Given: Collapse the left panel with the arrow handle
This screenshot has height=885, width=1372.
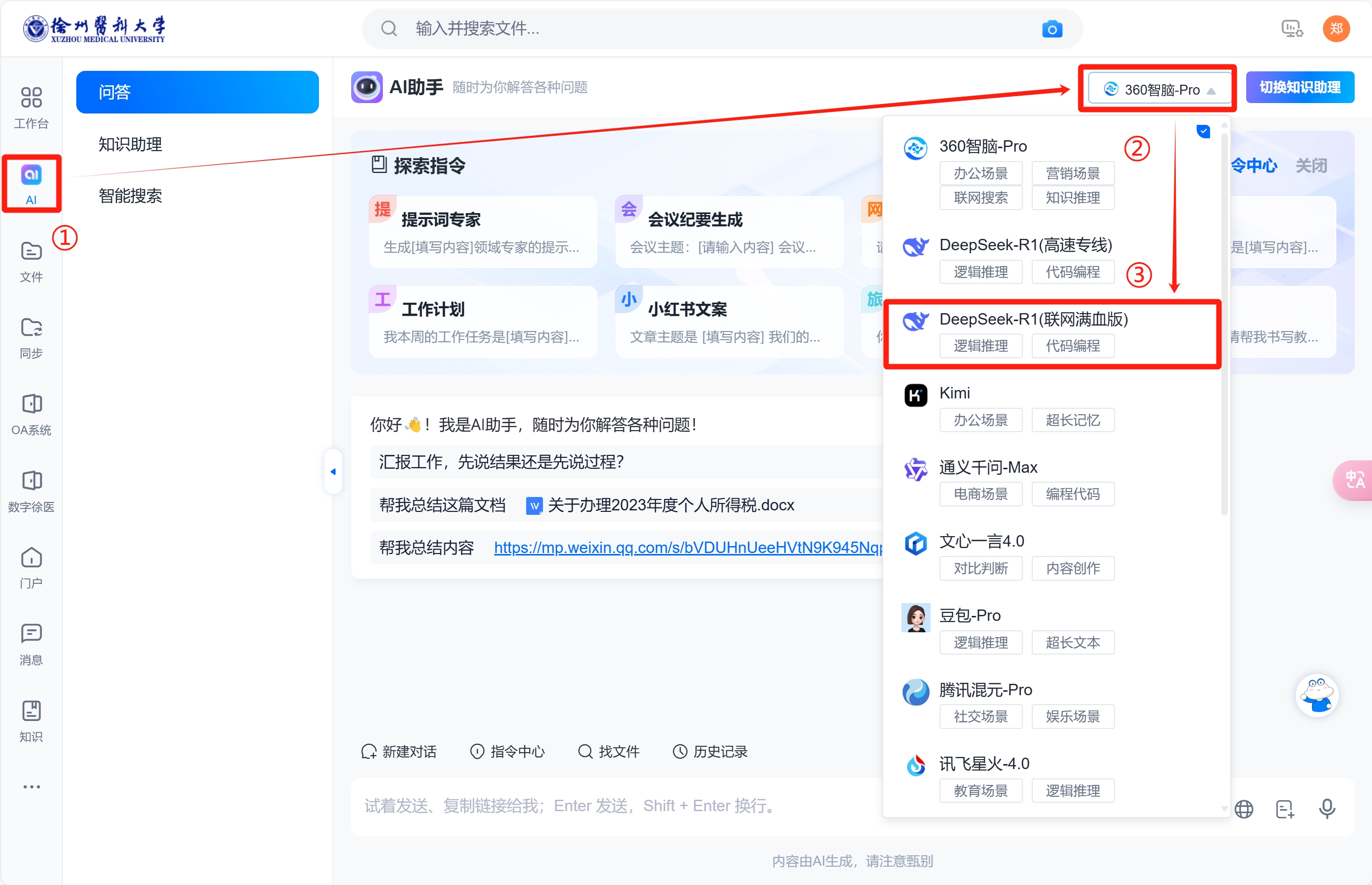Looking at the screenshot, I should coord(333,472).
